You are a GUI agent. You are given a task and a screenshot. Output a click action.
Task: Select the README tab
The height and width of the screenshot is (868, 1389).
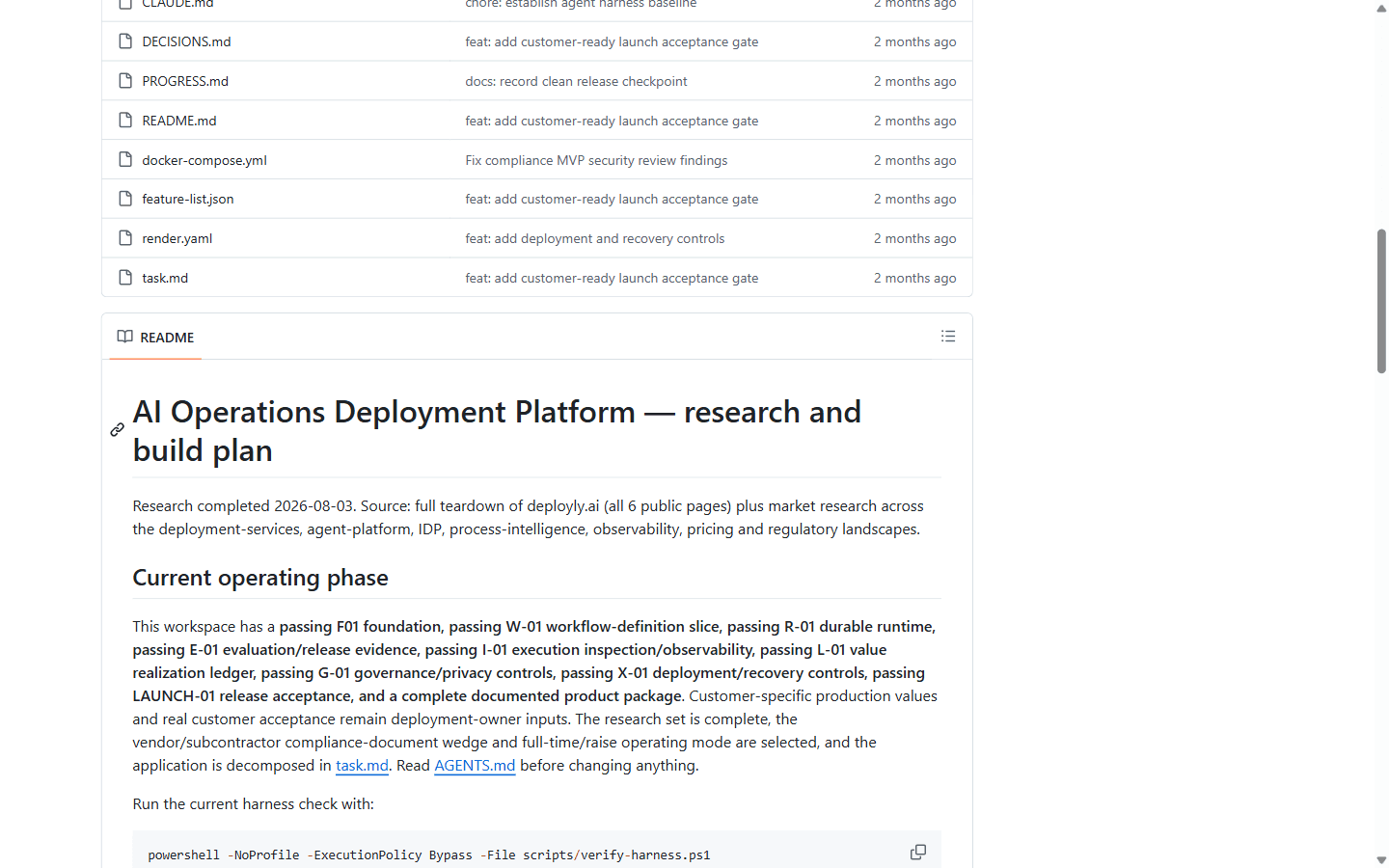[155, 338]
